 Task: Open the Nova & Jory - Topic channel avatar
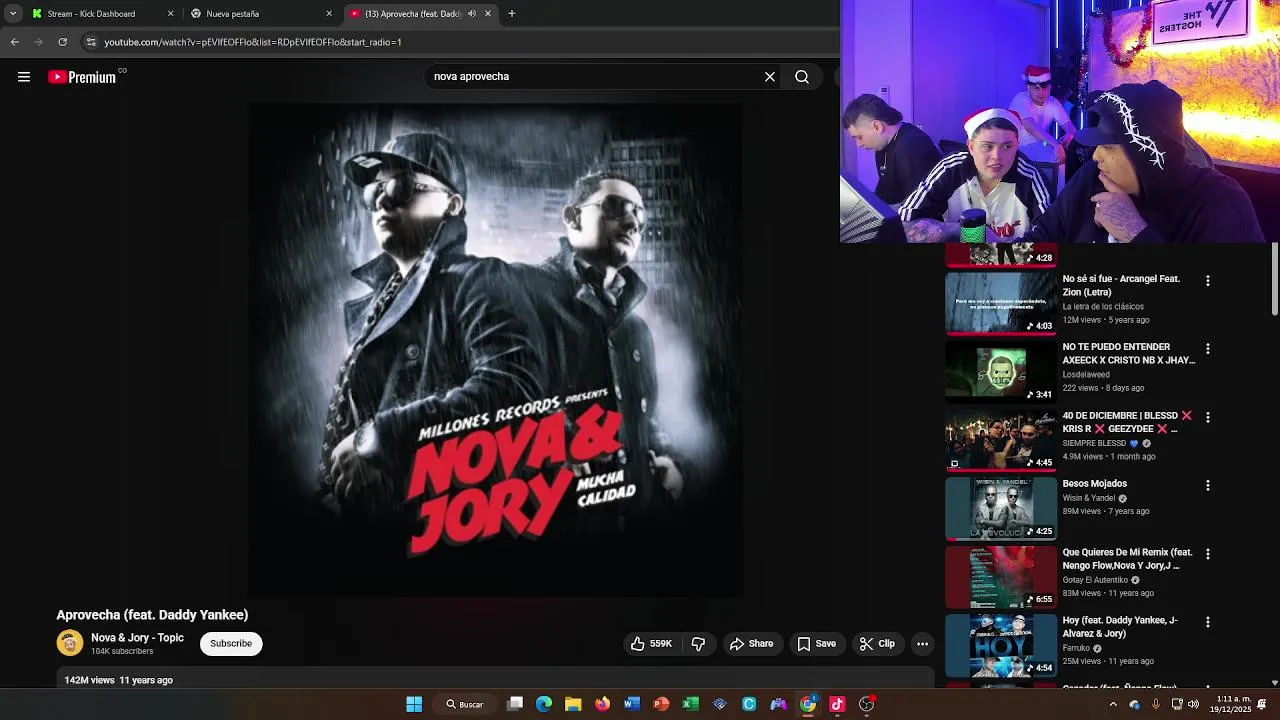tap(70, 644)
